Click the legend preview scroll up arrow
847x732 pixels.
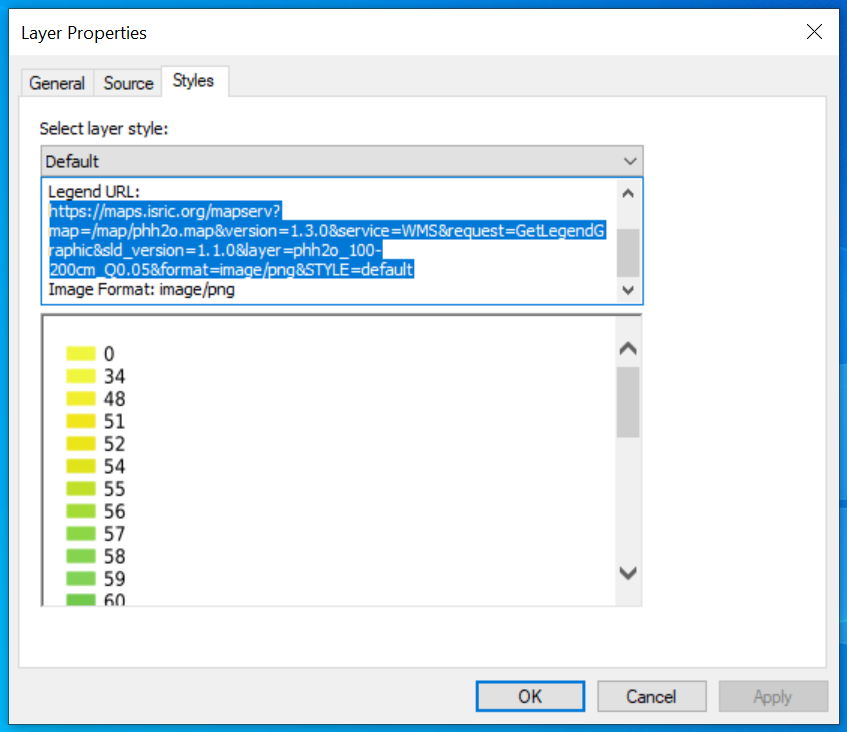coord(628,349)
